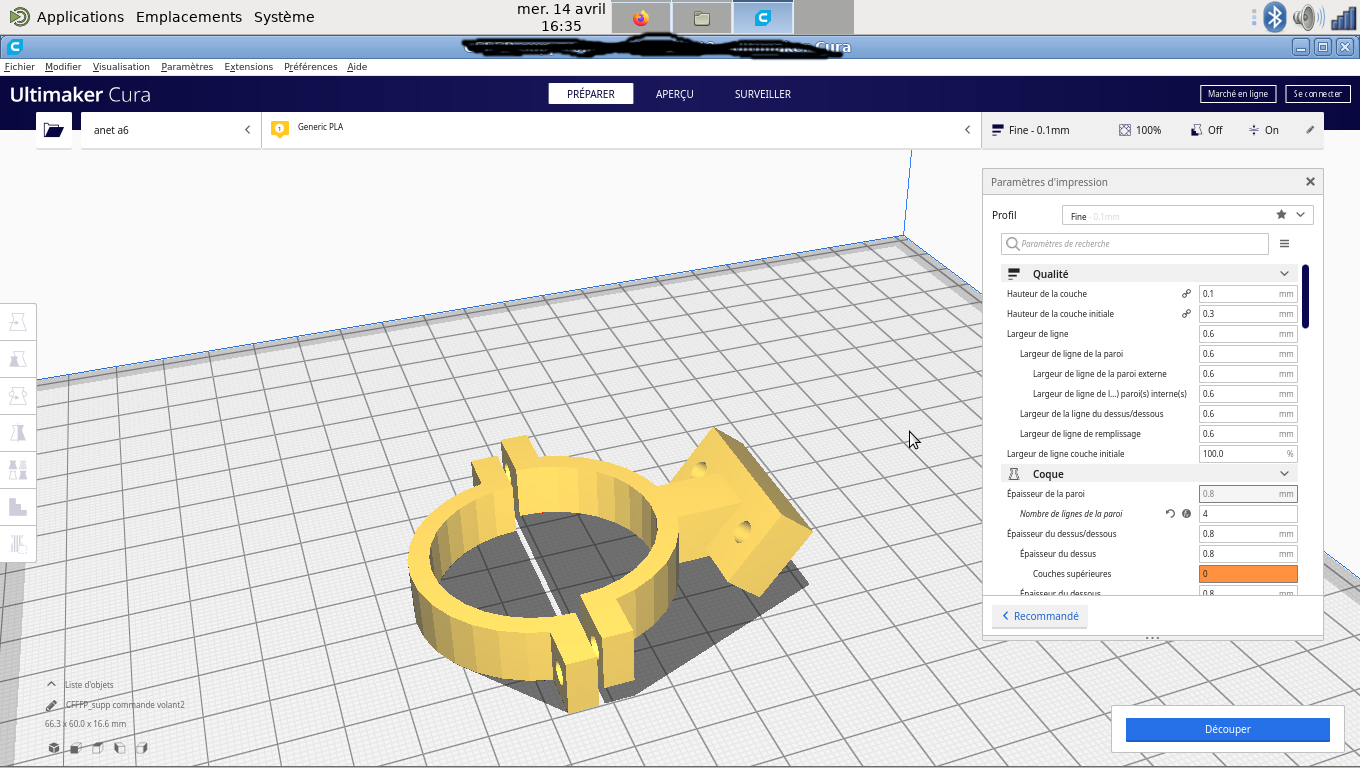The width and height of the screenshot is (1360, 768).
Task: Click the Bluetooth tray icon
Action: coord(1274,17)
